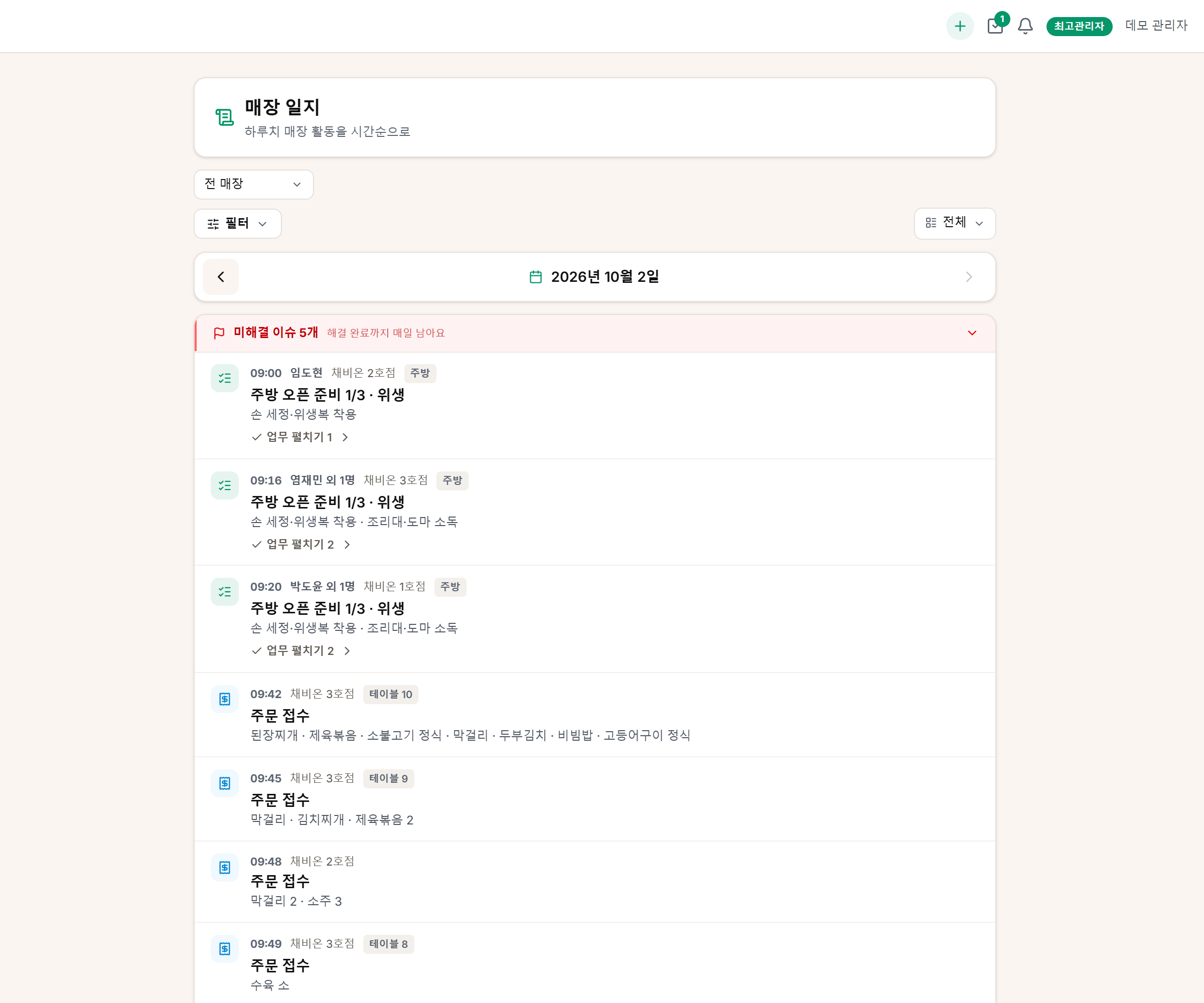Click 막걸리 · 김치찌개 · 제육볶음 2 text

(332, 819)
